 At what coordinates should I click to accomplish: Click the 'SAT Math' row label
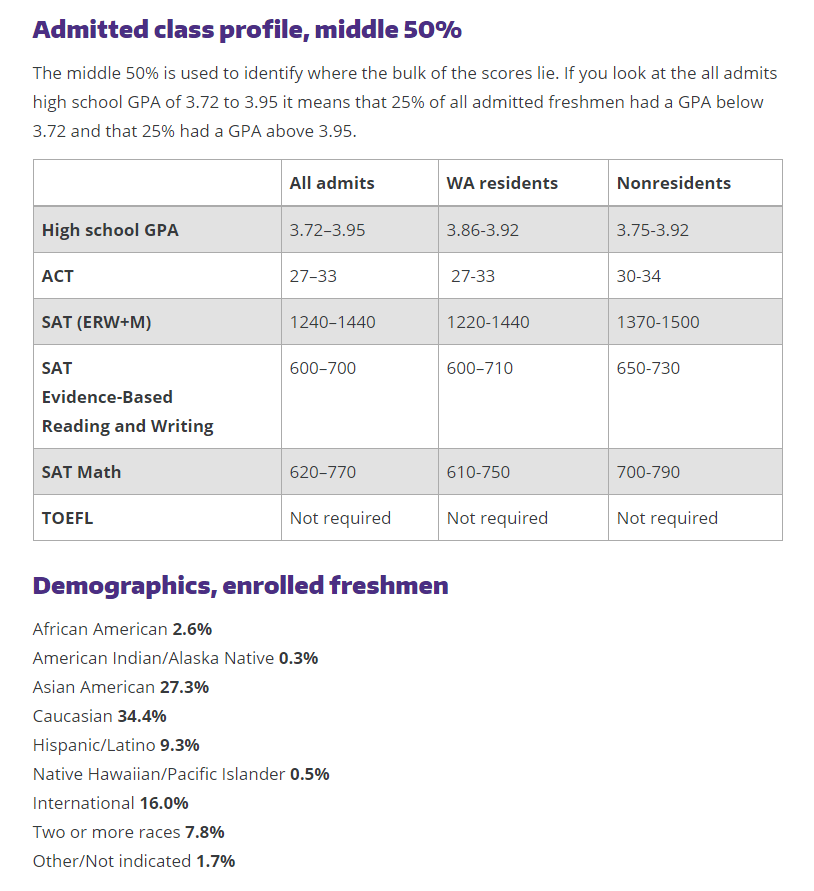(81, 472)
